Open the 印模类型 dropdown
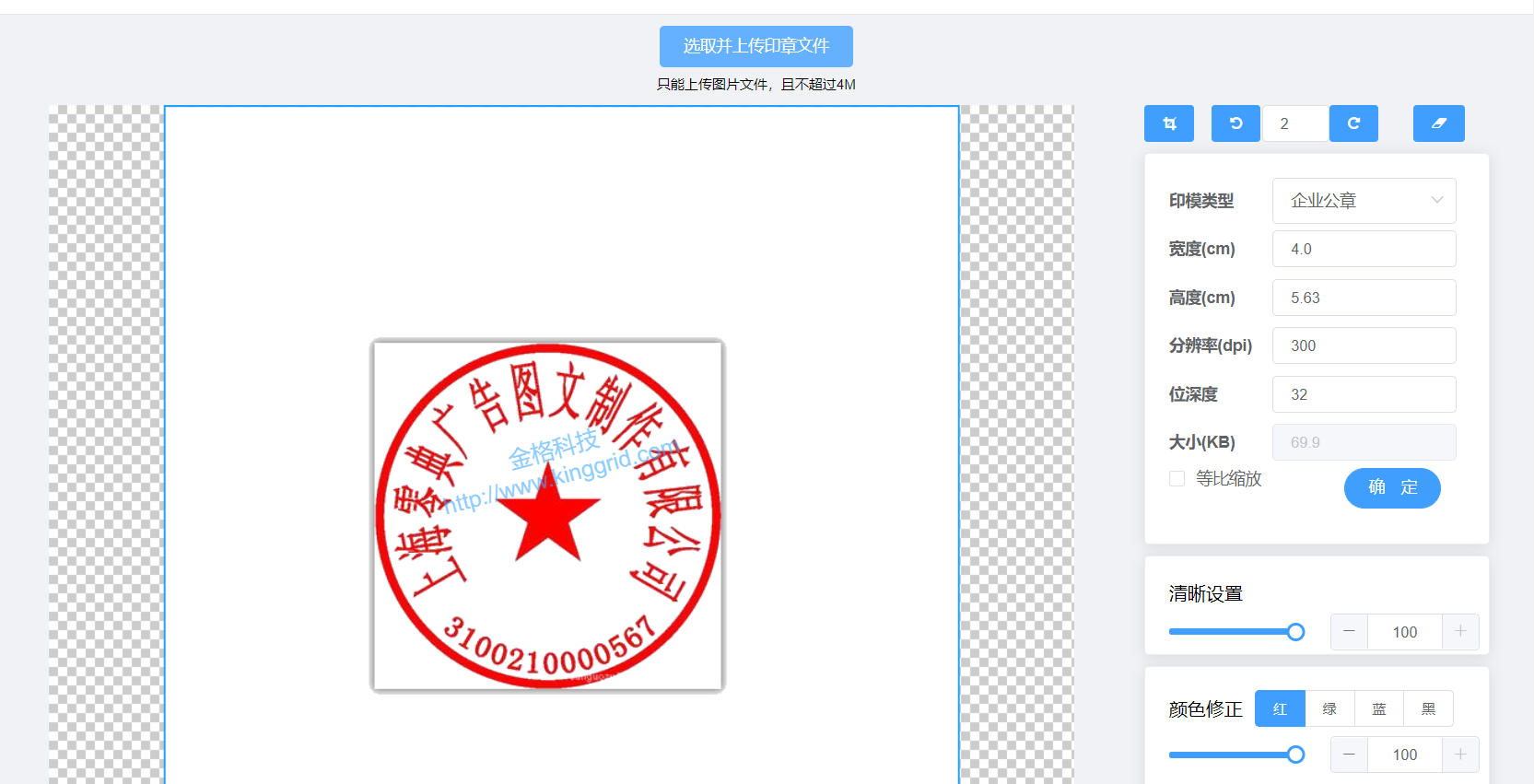 point(1364,201)
